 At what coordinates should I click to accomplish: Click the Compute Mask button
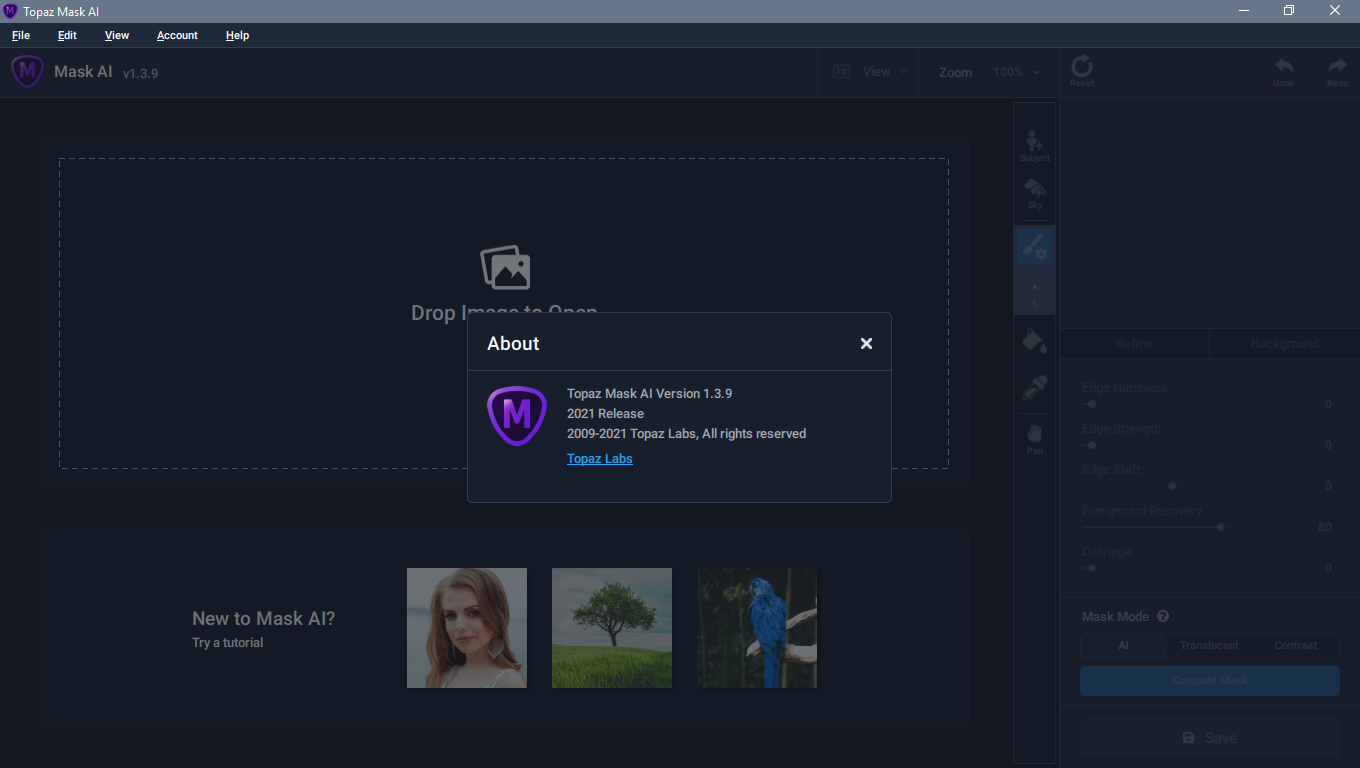[x=1210, y=681]
